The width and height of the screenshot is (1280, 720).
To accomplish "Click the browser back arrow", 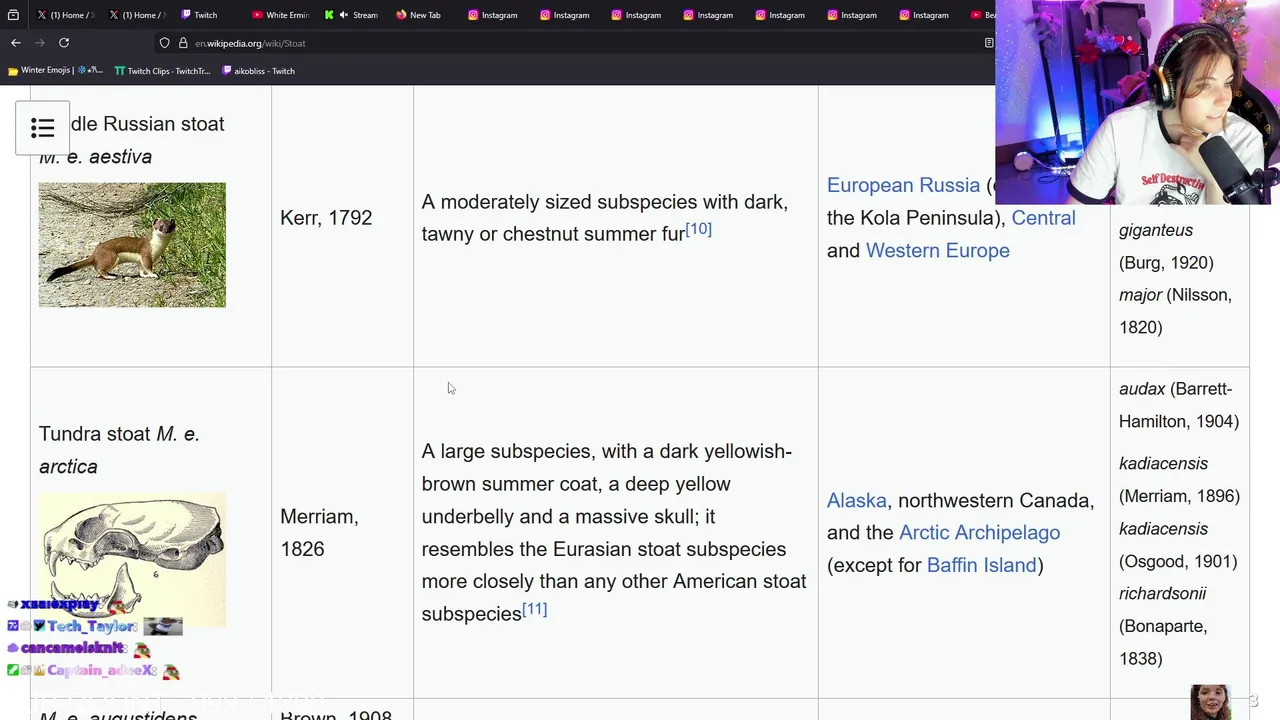I will (x=16, y=43).
